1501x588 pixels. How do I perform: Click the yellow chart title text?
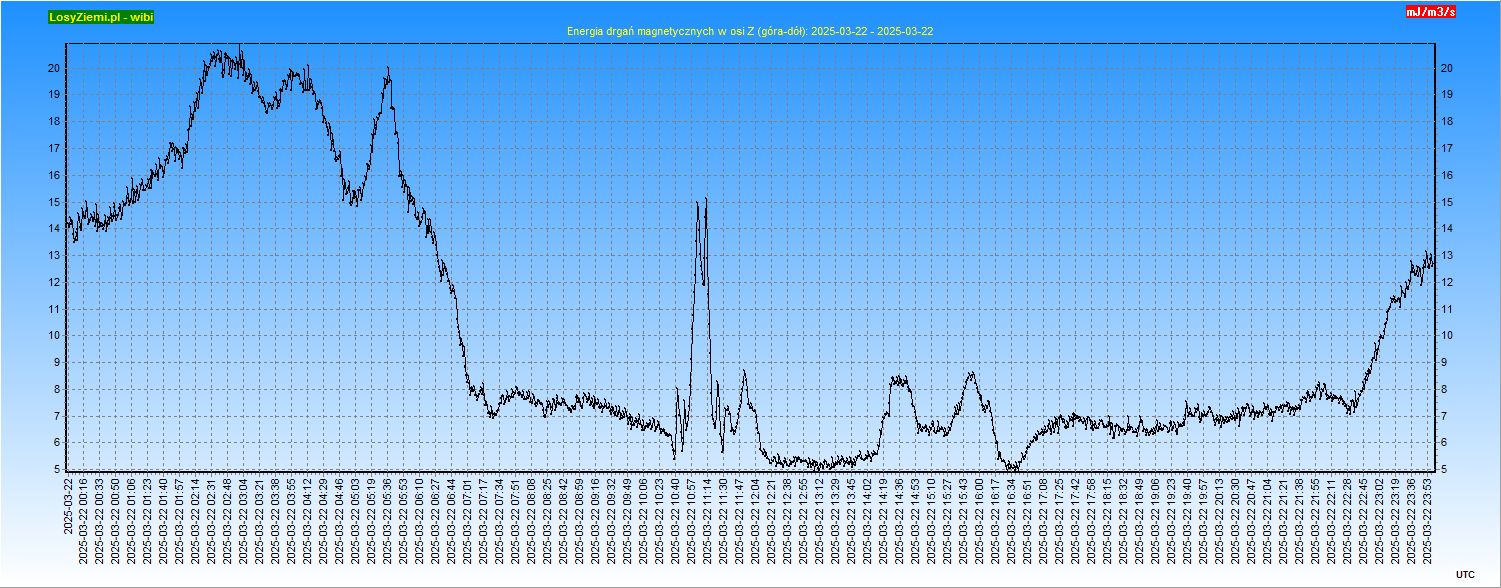(750, 32)
